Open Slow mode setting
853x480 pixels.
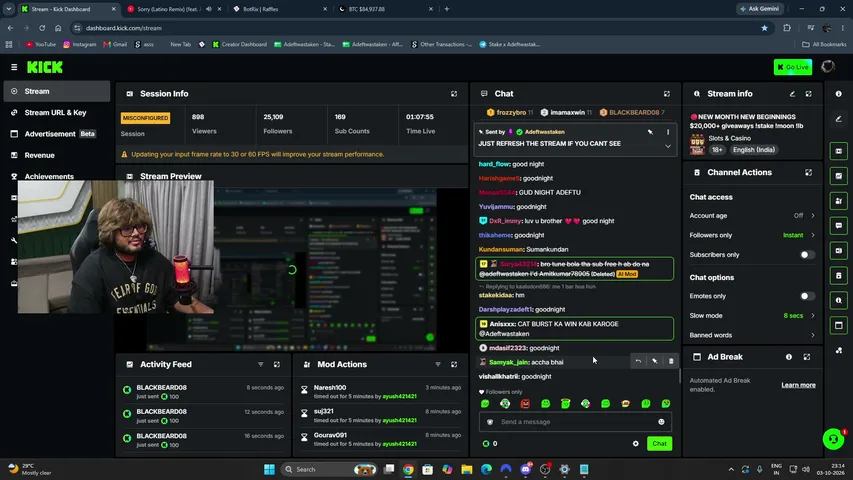pos(752,316)
